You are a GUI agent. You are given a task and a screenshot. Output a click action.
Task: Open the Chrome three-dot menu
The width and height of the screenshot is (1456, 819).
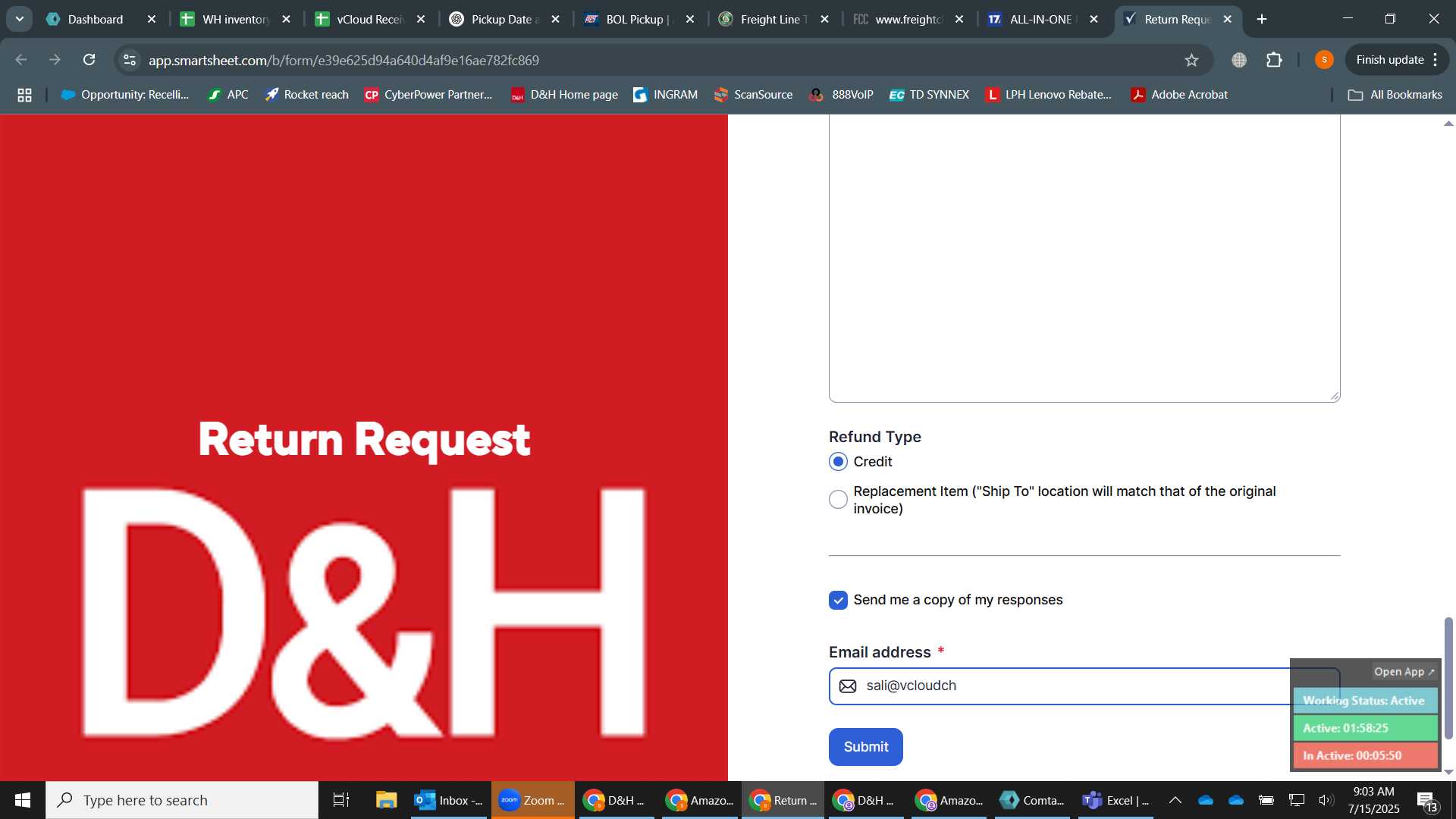tap(1436, 60)
